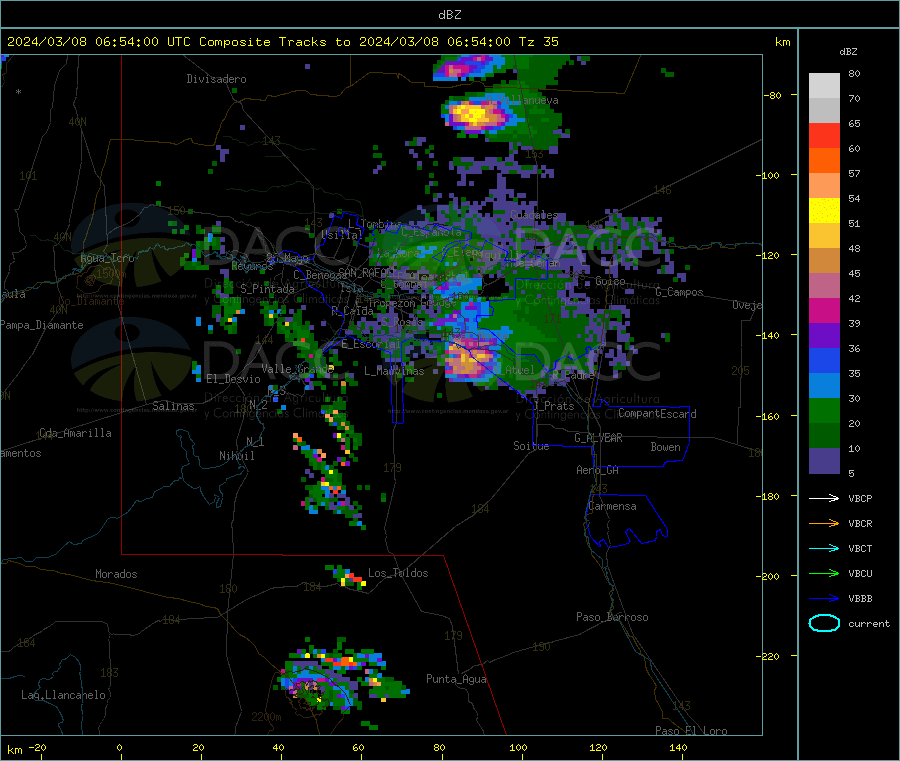Click the cyan VBCT arrow in legend
The width and height of the screenshot is (900, 761).
(x=824, y=549)
